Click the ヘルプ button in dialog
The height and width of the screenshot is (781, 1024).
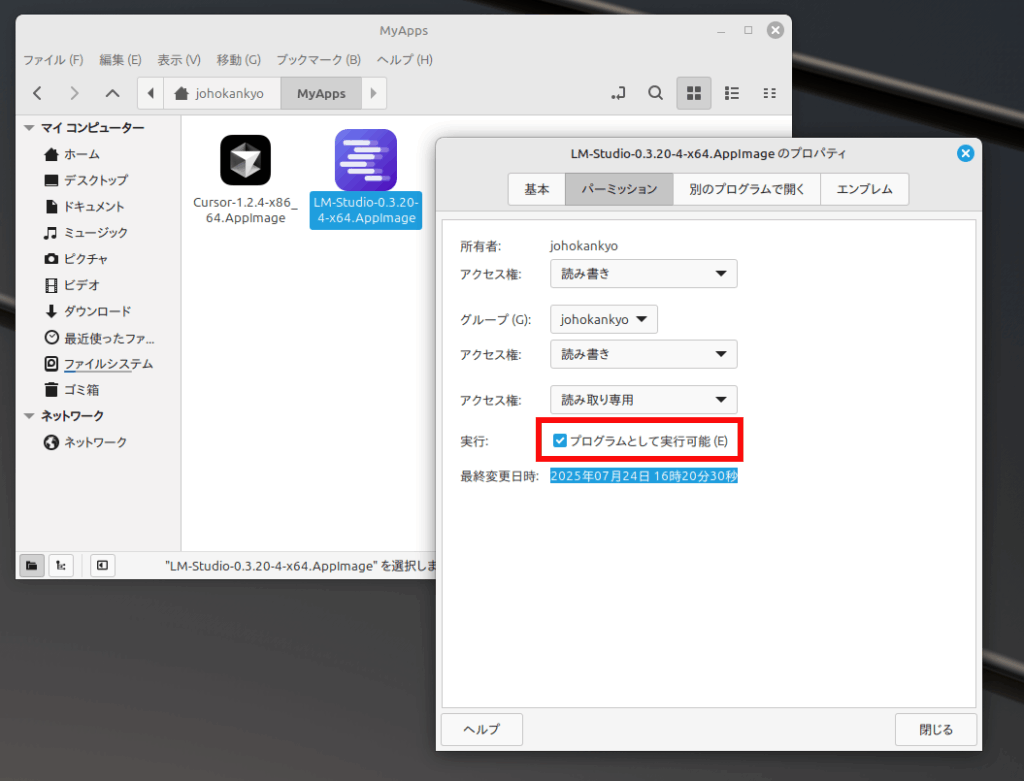(481, 729)
